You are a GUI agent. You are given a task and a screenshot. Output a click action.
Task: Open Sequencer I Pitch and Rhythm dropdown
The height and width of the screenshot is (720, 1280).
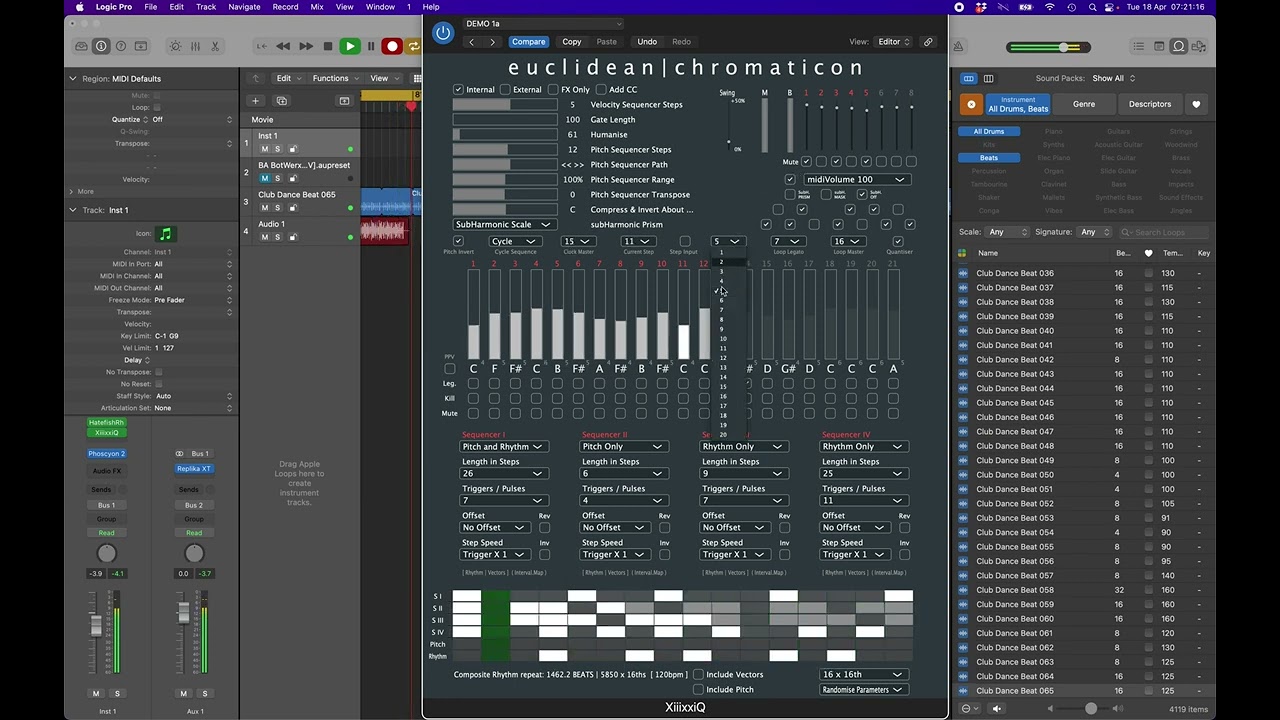pos(502,447)
